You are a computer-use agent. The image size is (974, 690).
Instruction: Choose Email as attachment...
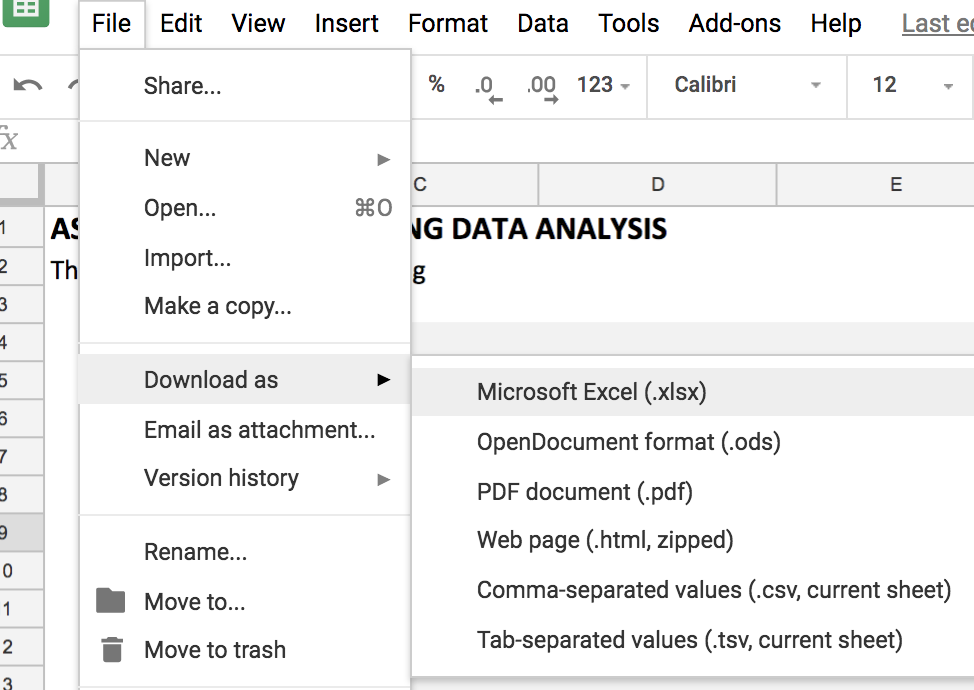pos(245,429)
